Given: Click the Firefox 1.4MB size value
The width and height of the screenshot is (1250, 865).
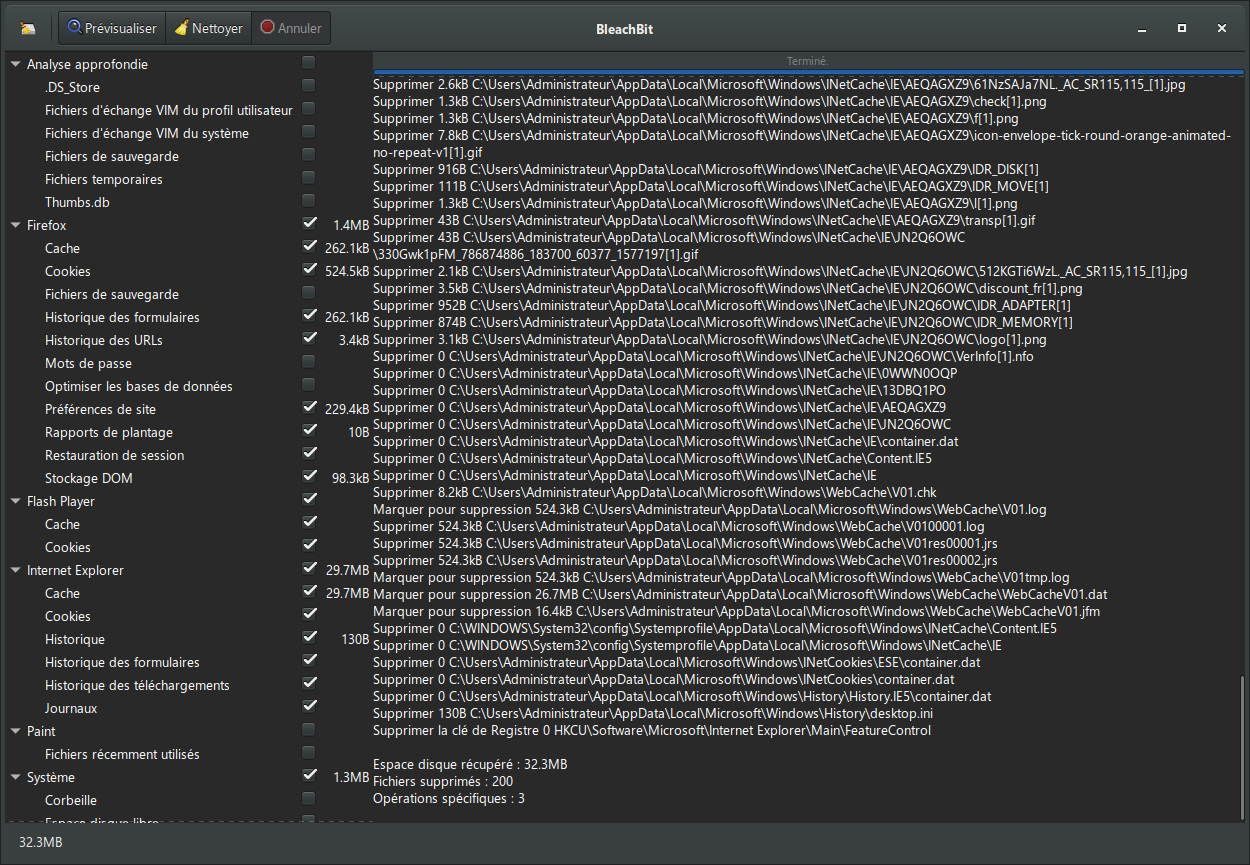Looking at the screenshot, I should click(x=351, y=225).
